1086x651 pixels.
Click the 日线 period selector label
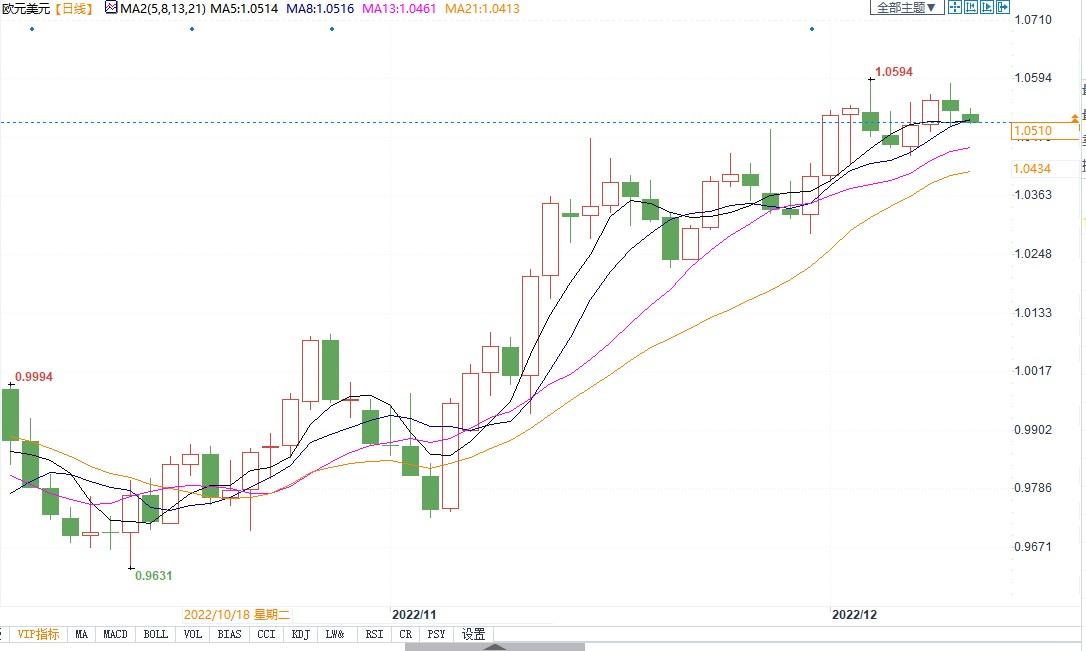[73, 8]
